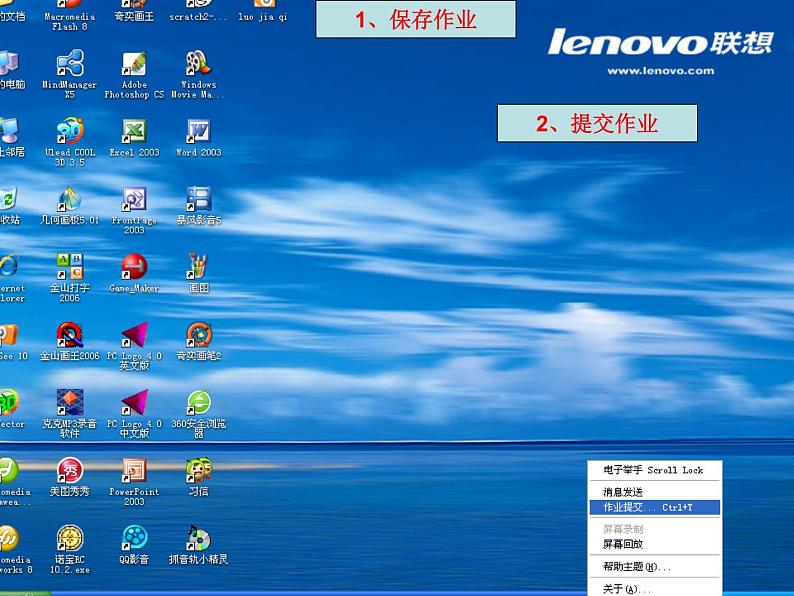Click the '1、保存作业' label box

[415, 19]
